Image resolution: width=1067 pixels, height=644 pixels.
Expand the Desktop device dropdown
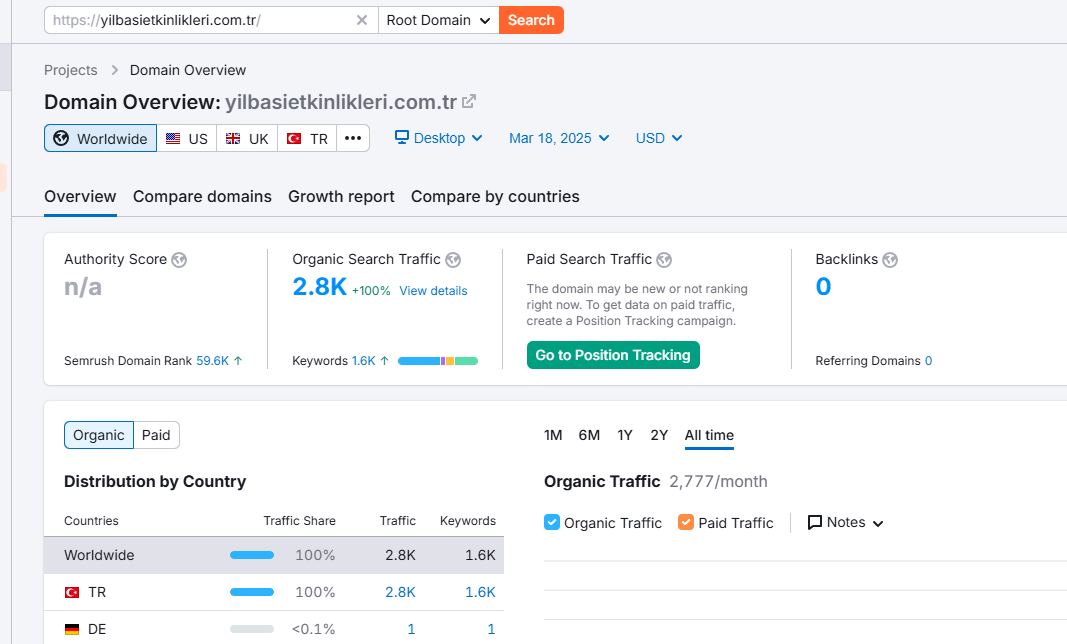[439, 138]
